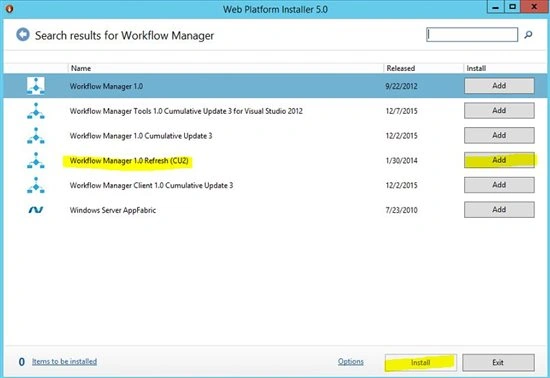
Task: Select the Windows Server AppFabric text
Action: (x=113, y=210)
